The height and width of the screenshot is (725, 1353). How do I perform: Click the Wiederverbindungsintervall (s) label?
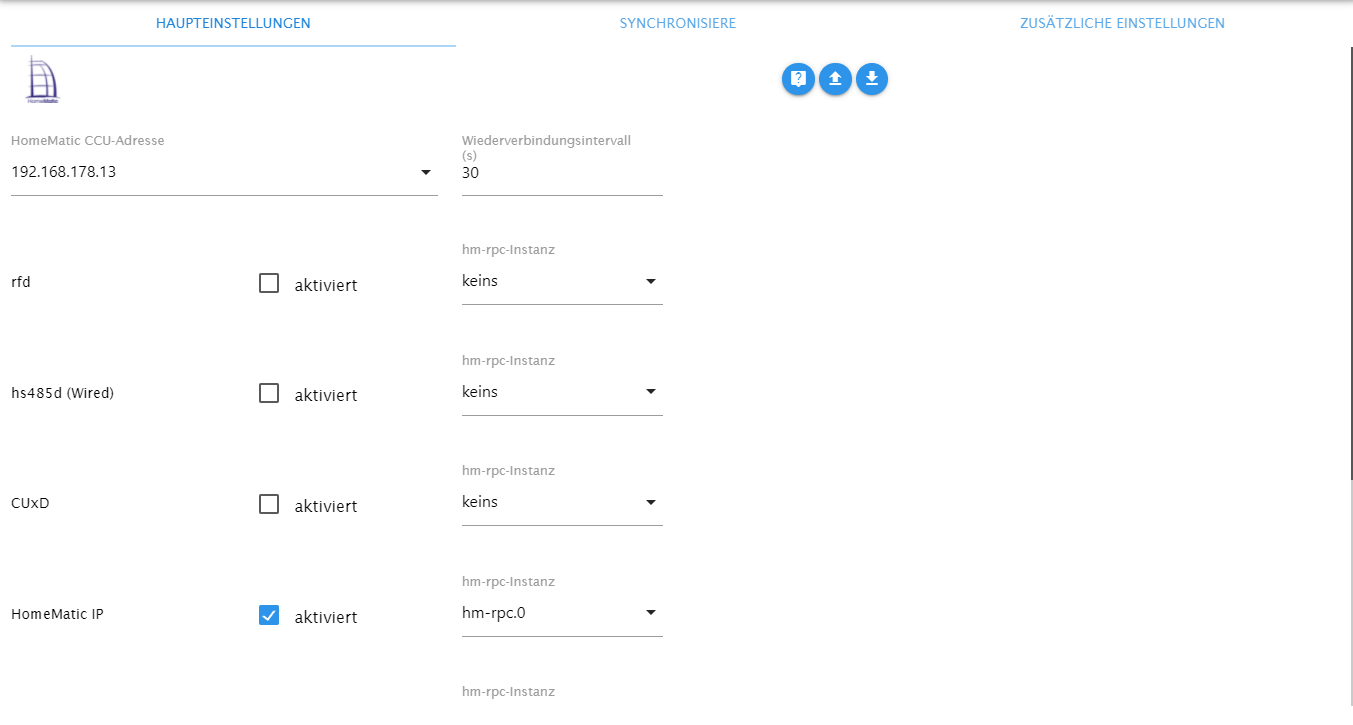tap(546, 148)
